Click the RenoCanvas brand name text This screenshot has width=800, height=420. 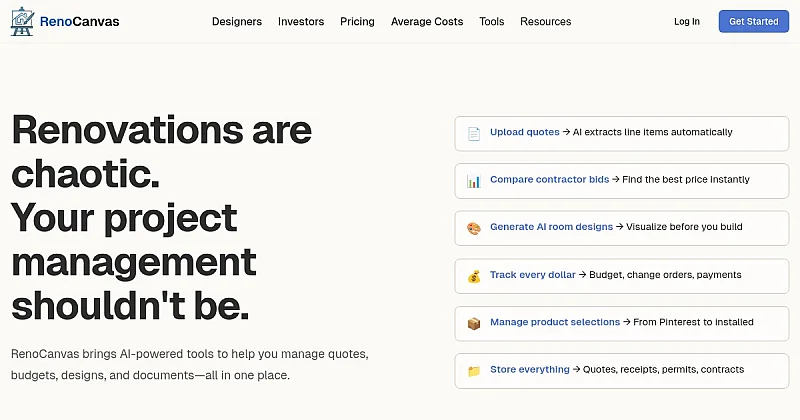coord(80,21)
